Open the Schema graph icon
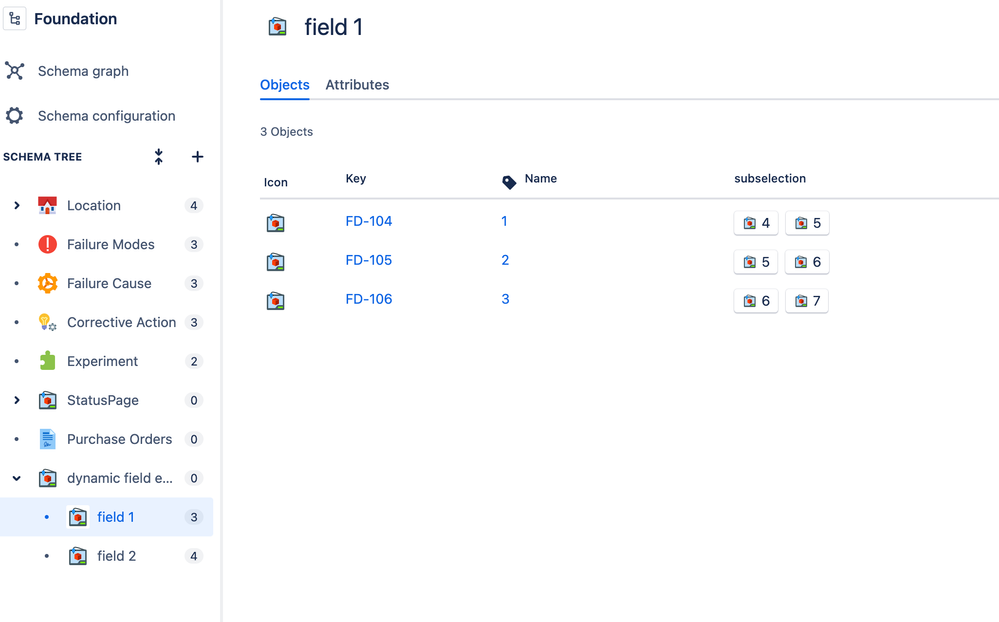This screenshot has width=999, height=622. coord(15,71)
